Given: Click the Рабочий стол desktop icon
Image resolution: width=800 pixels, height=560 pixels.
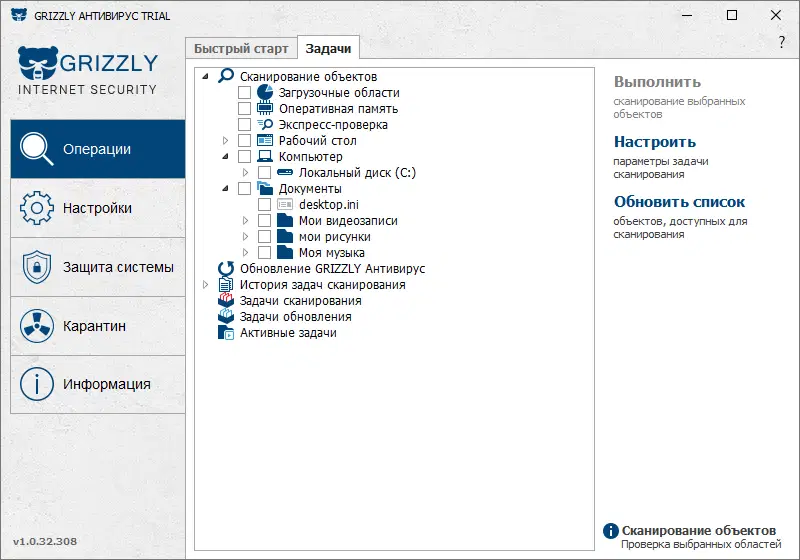Looking at the screenshot, I should [x=265, y=140].
